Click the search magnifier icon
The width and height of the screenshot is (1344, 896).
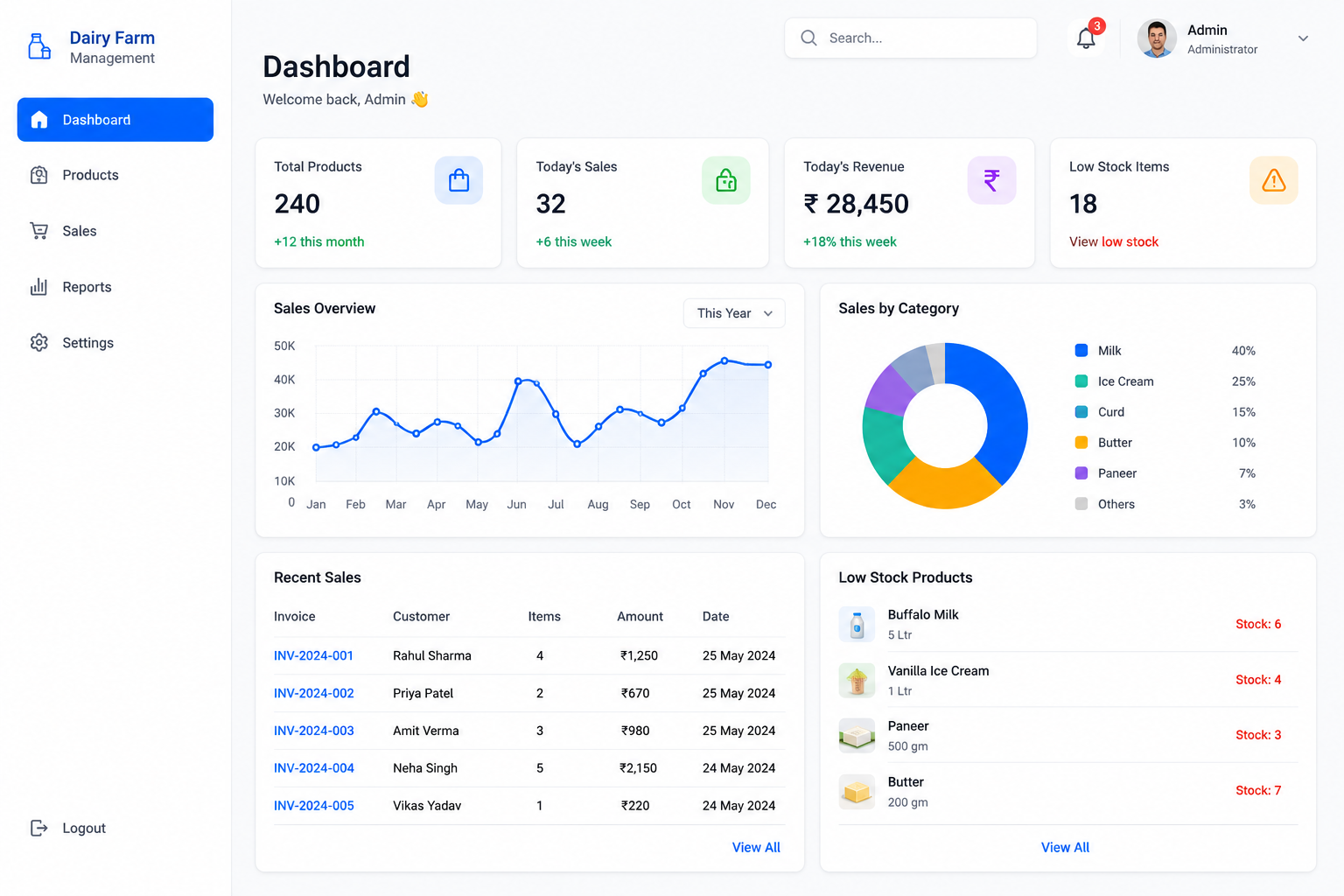point(809,38)
